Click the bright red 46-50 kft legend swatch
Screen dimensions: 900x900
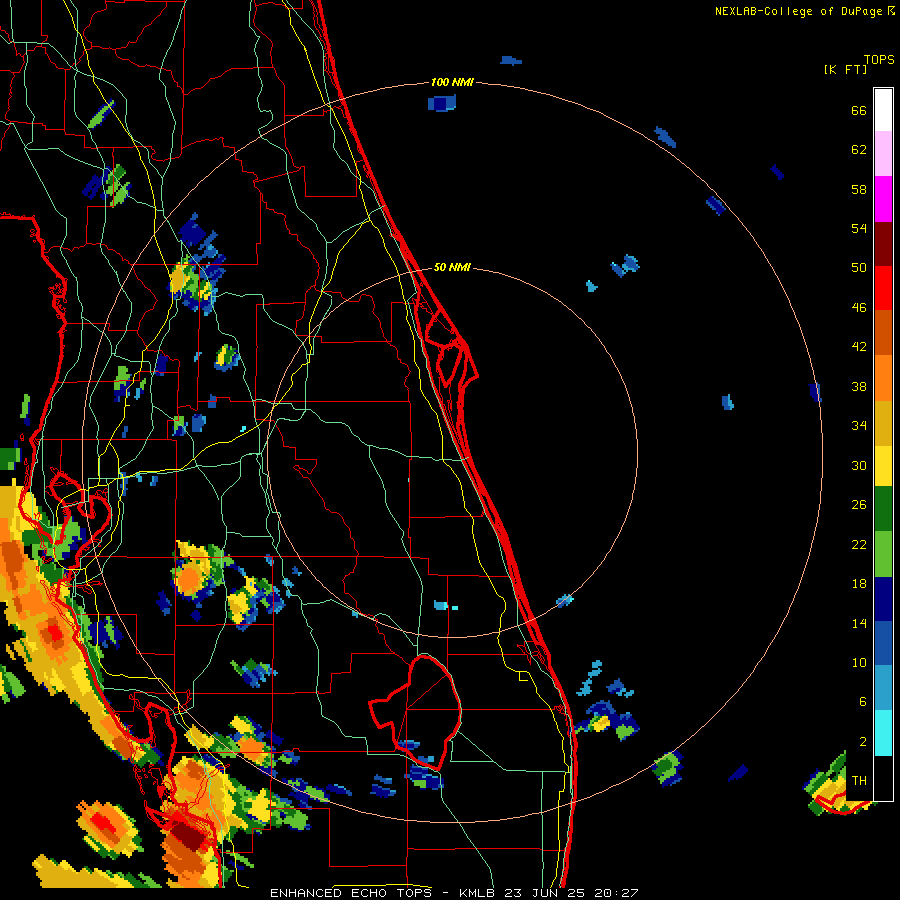pos(883,288)
